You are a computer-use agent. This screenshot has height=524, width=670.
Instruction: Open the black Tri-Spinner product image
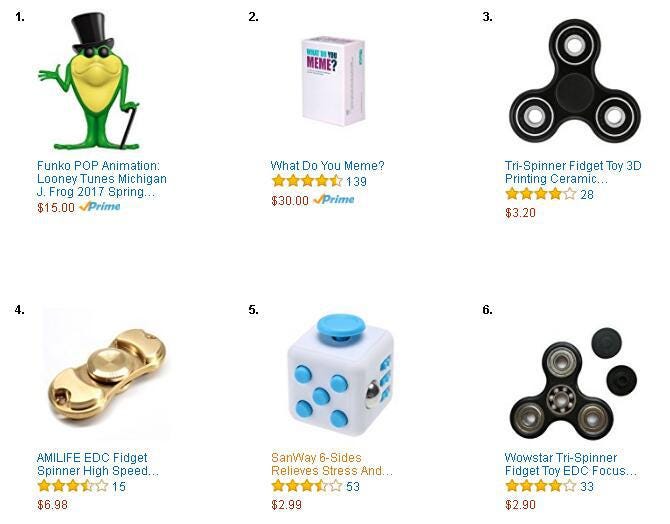click(x=575, y=81)
